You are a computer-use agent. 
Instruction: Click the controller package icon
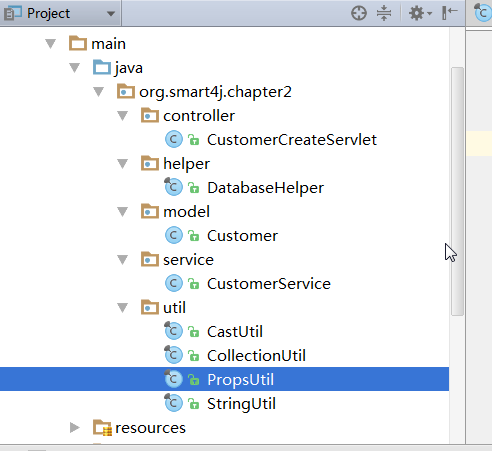point(150,115)
